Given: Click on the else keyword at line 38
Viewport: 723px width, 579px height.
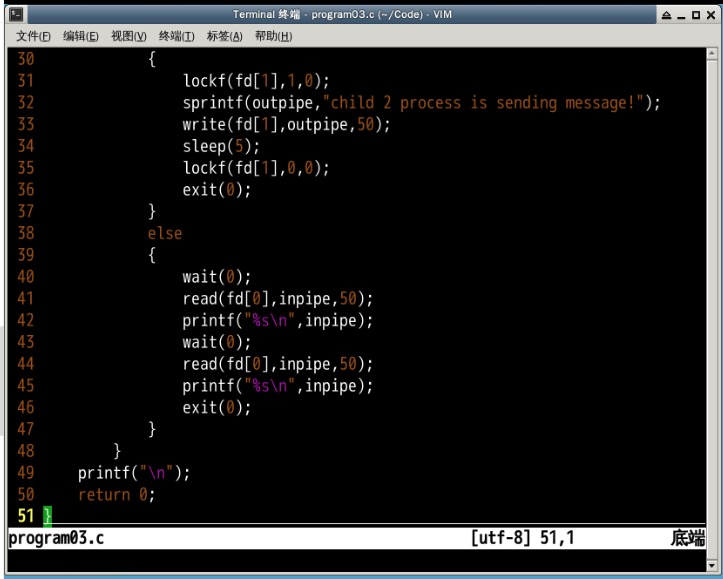Looking at the screenshot, I should tap(165, 233).
